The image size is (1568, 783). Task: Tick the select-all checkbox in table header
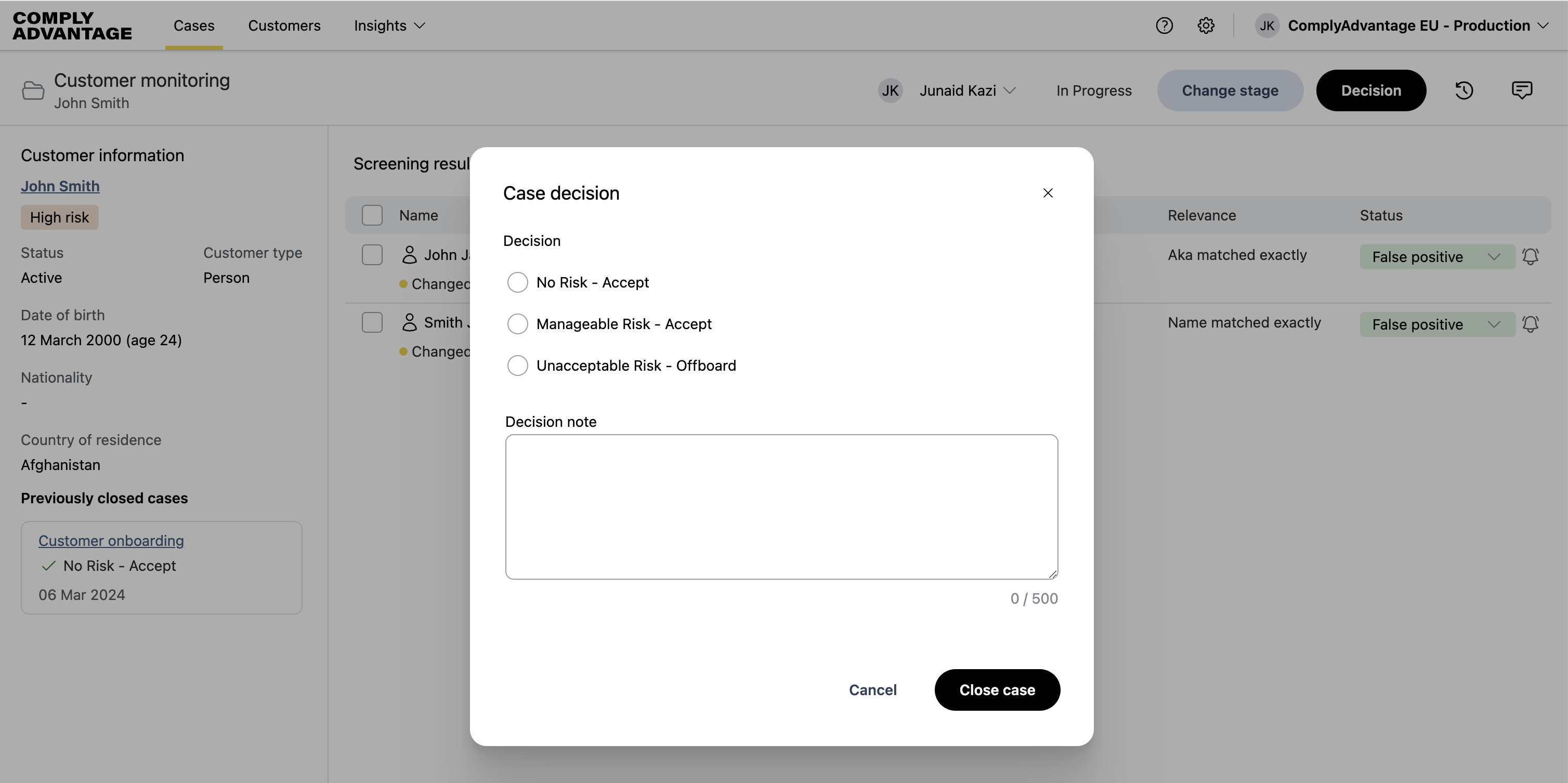[x=372, y=216]
